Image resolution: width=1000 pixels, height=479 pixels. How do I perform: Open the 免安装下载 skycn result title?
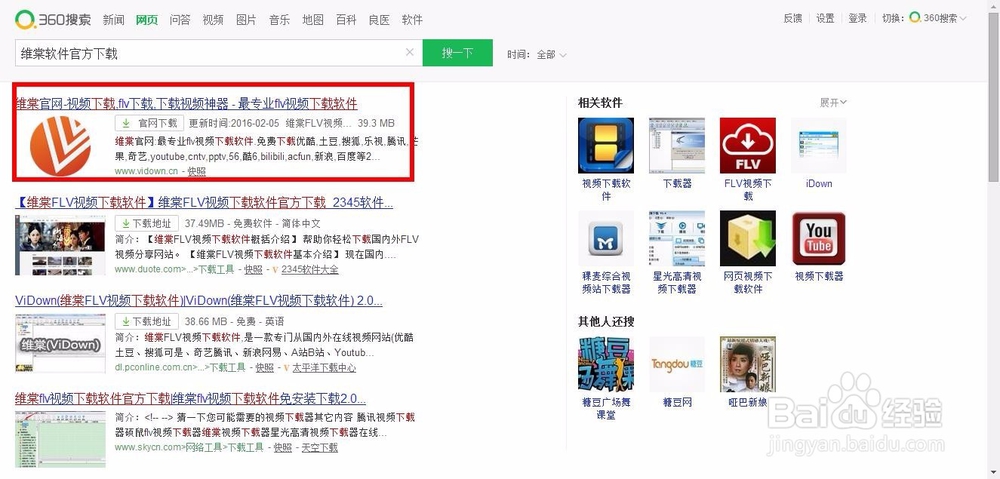coord(191,399)
